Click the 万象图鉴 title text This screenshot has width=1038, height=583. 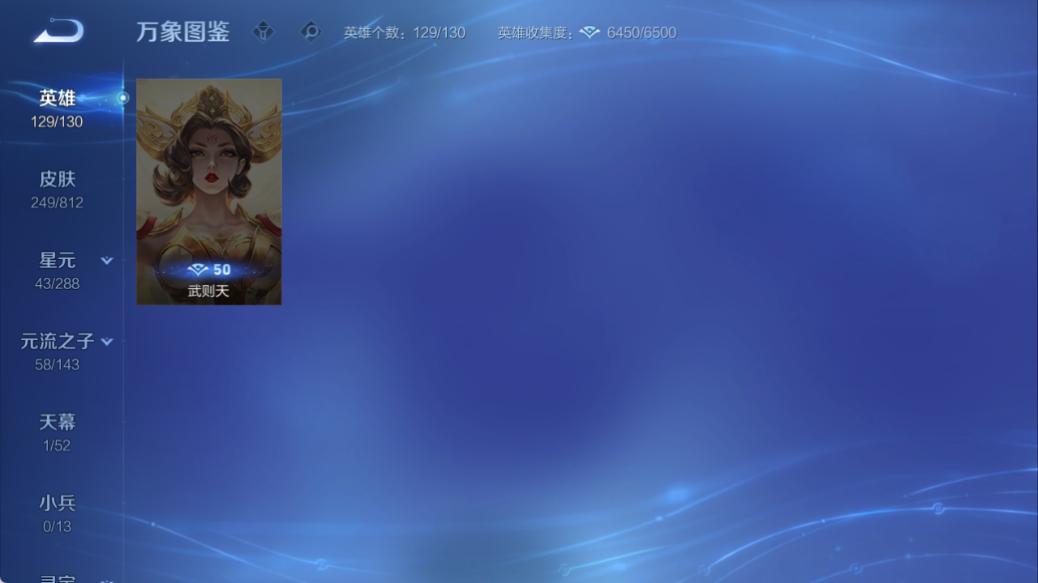(183, 32)
